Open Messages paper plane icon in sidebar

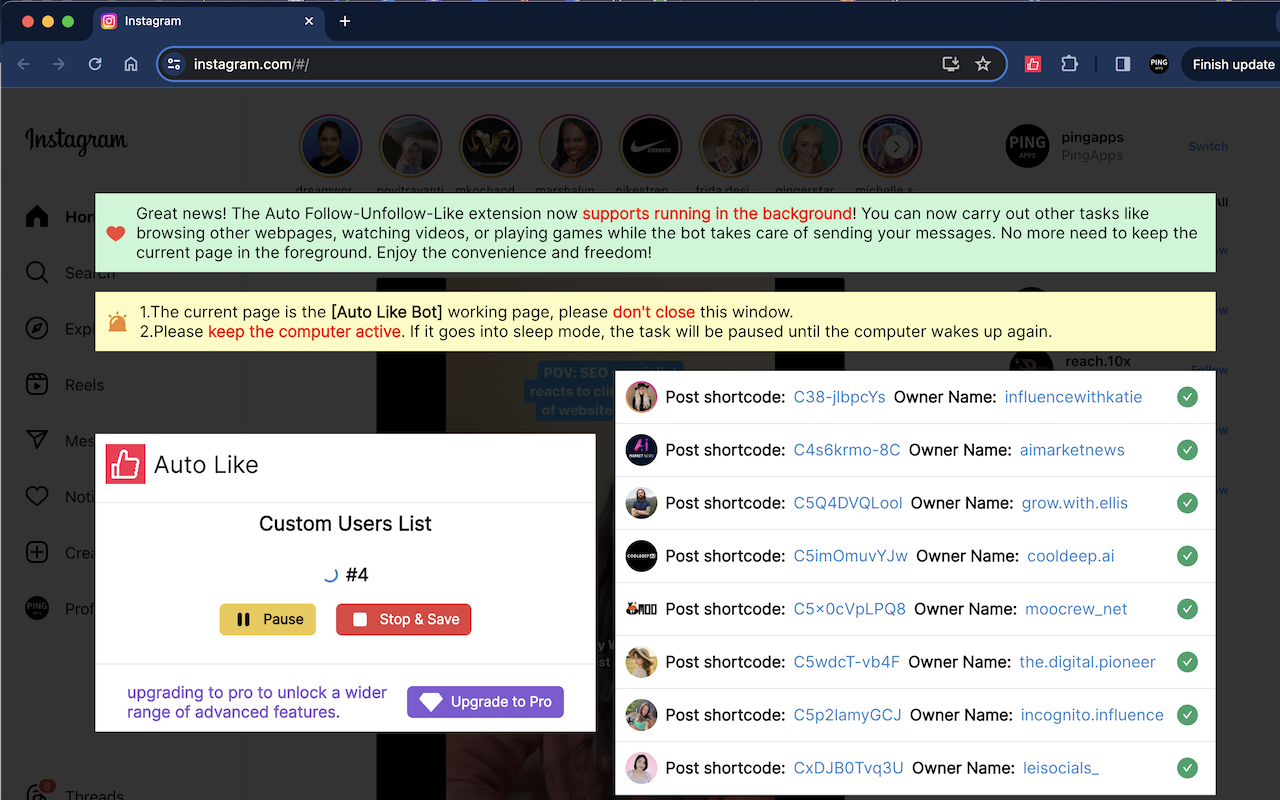[x=37, y=441]
